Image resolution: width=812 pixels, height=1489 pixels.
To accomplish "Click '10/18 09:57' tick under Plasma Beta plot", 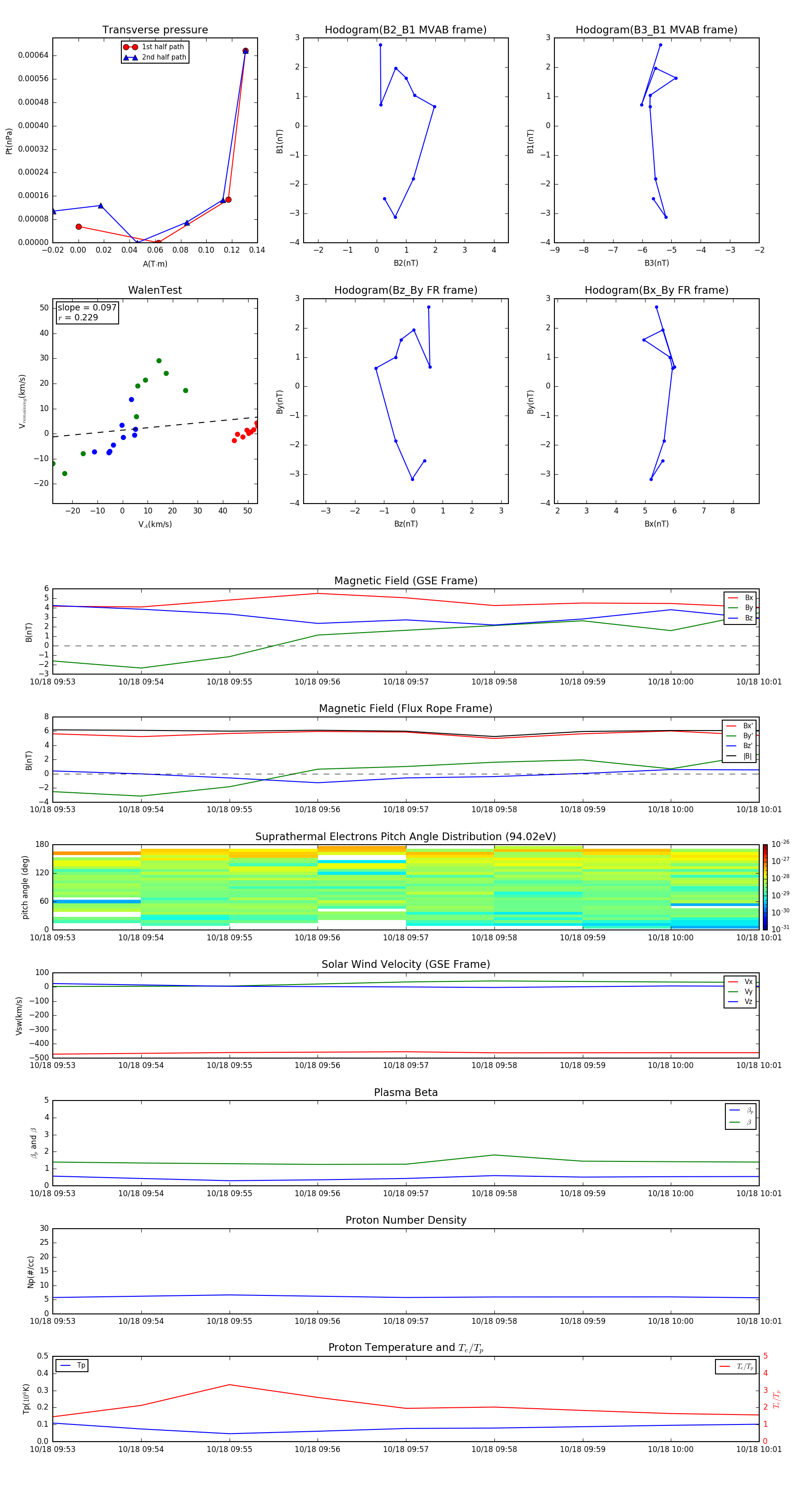I will coord(406,1193).
